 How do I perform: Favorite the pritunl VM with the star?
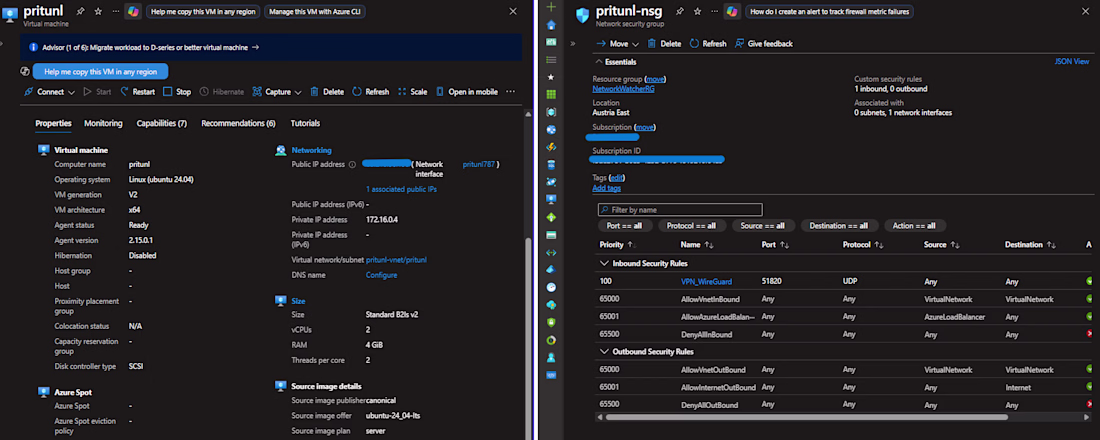tap(98, 12)
